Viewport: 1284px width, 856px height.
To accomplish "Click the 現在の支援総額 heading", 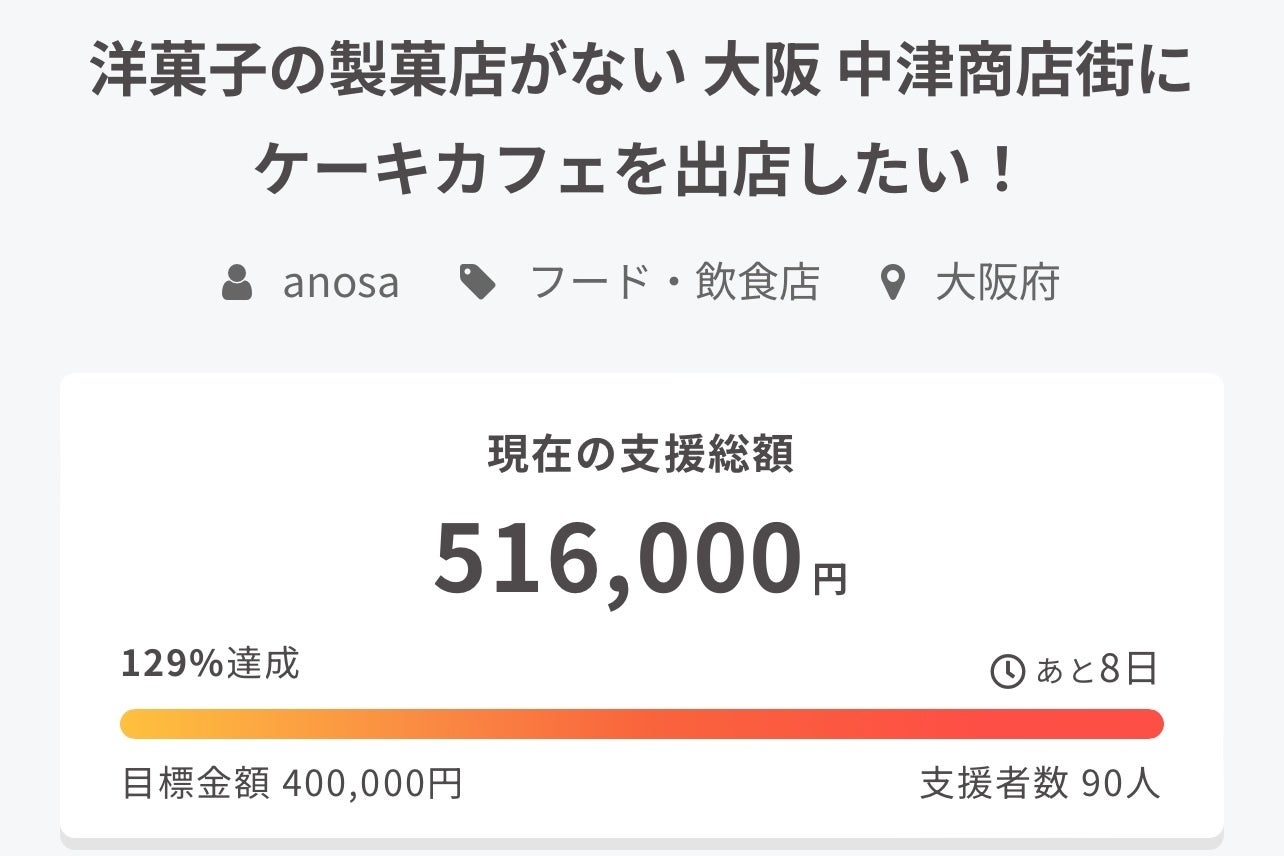I will 641,455.
